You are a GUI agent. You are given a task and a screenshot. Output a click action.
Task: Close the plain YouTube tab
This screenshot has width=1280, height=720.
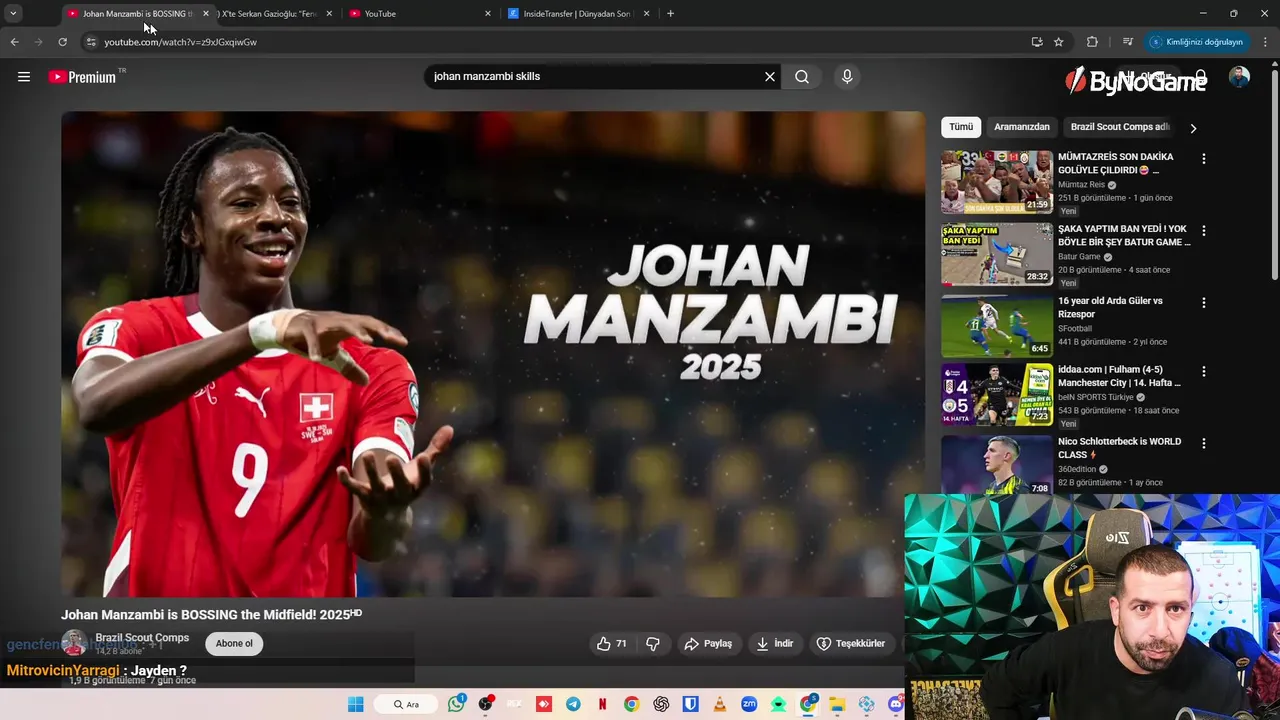pos(488,14)
